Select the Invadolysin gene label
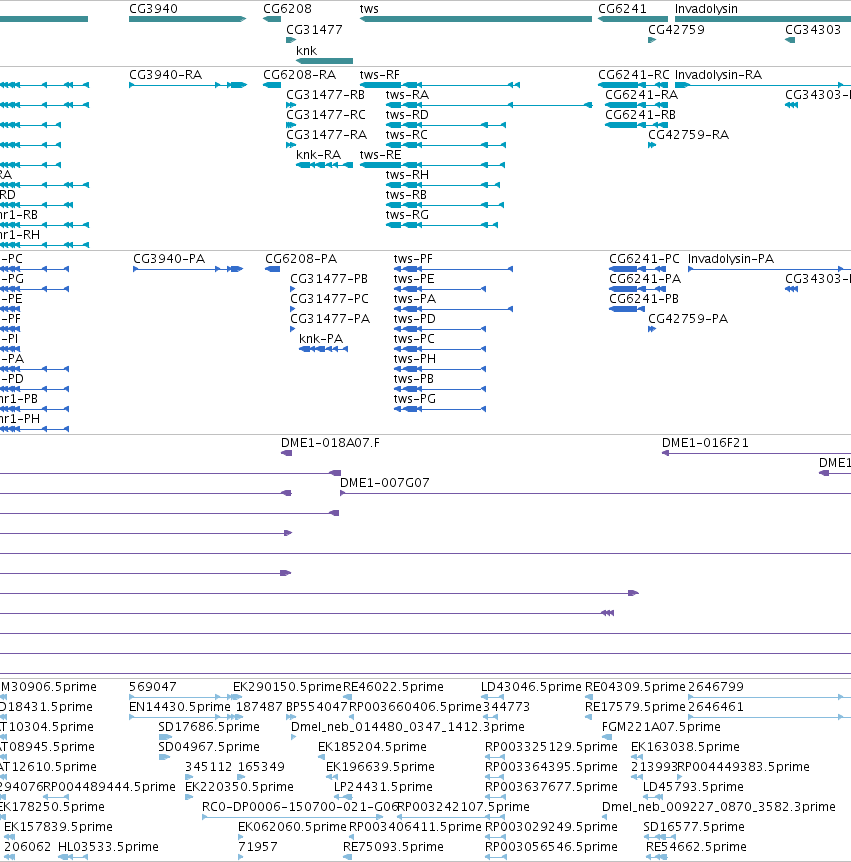 coord(706,9)
